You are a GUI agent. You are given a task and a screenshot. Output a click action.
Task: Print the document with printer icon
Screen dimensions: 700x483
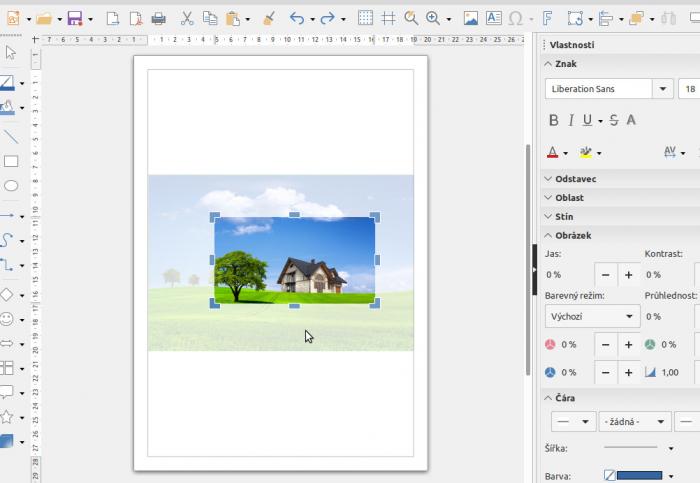158,19
